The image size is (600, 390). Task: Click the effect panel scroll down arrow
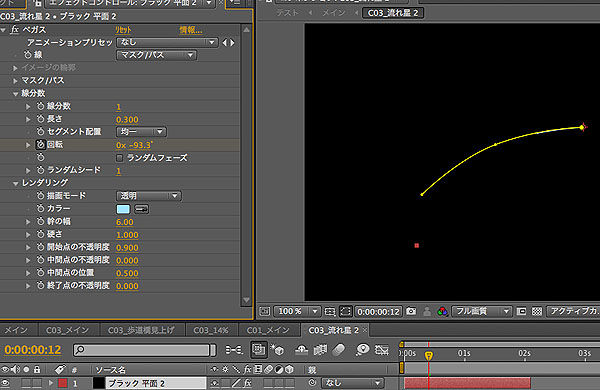pyautogui.click(x=246, y=300)
